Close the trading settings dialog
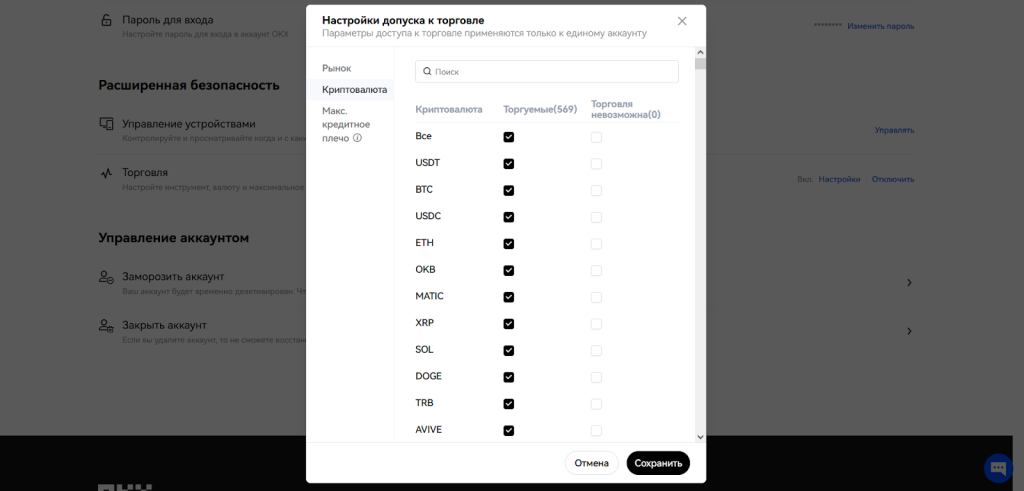This screenshot has height=491, width=1024. (x=682, y=21)
